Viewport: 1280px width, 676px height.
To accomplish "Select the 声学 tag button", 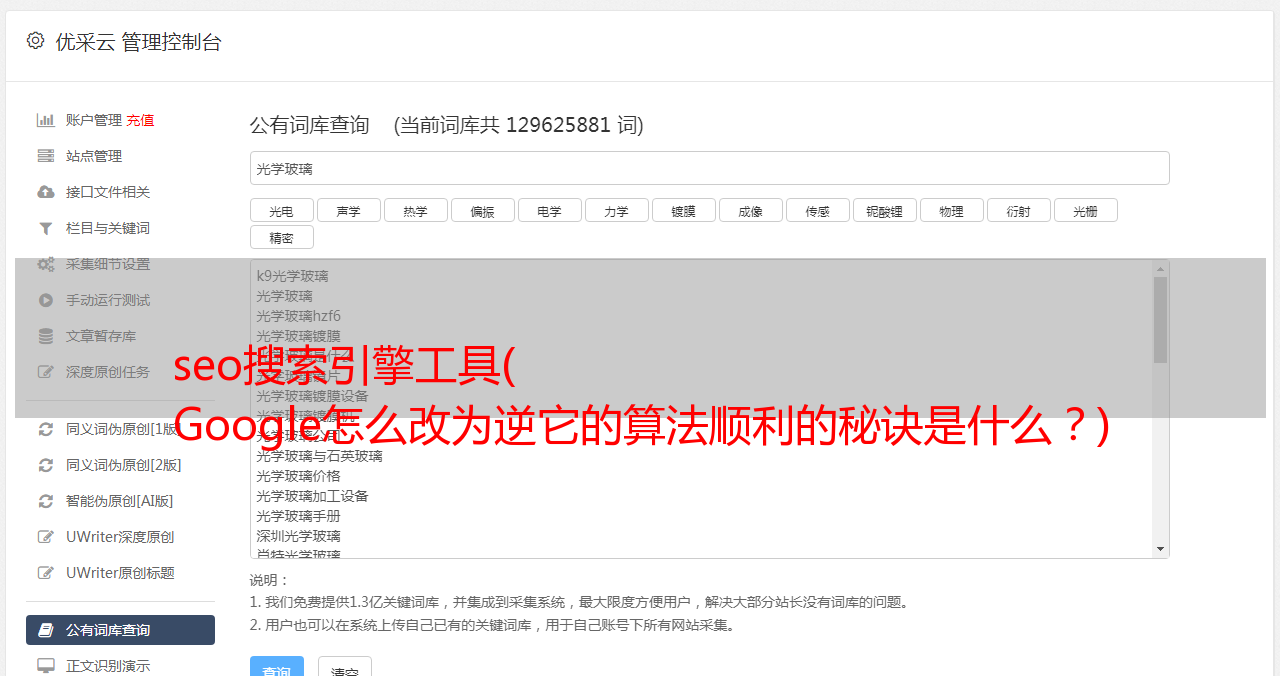I will pos(348,210).
